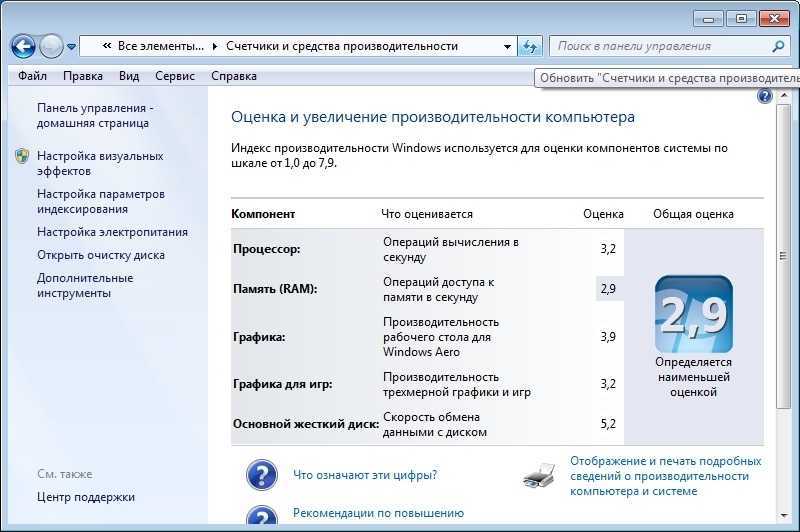
Task: Open the Сервис menu
Action: tap(175, 76)
